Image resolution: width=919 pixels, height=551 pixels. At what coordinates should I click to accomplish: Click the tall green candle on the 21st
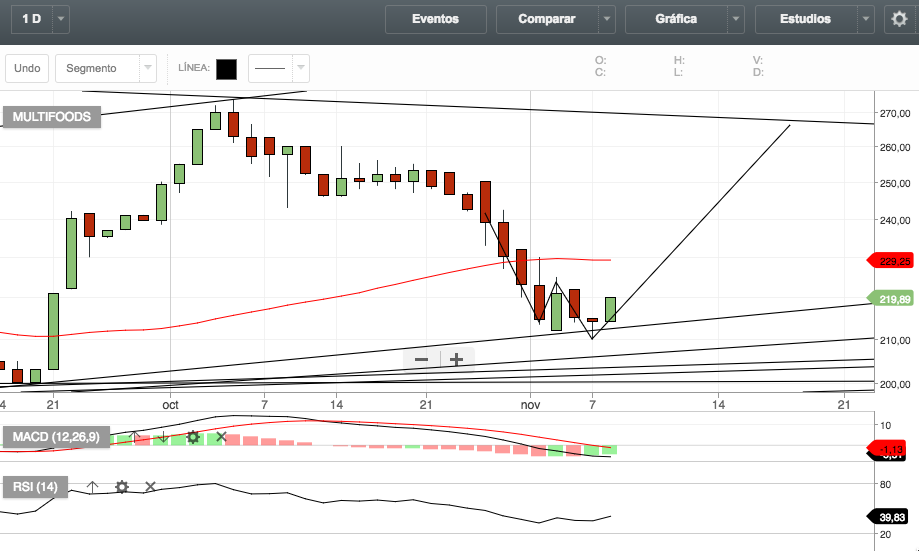point(53,331)
